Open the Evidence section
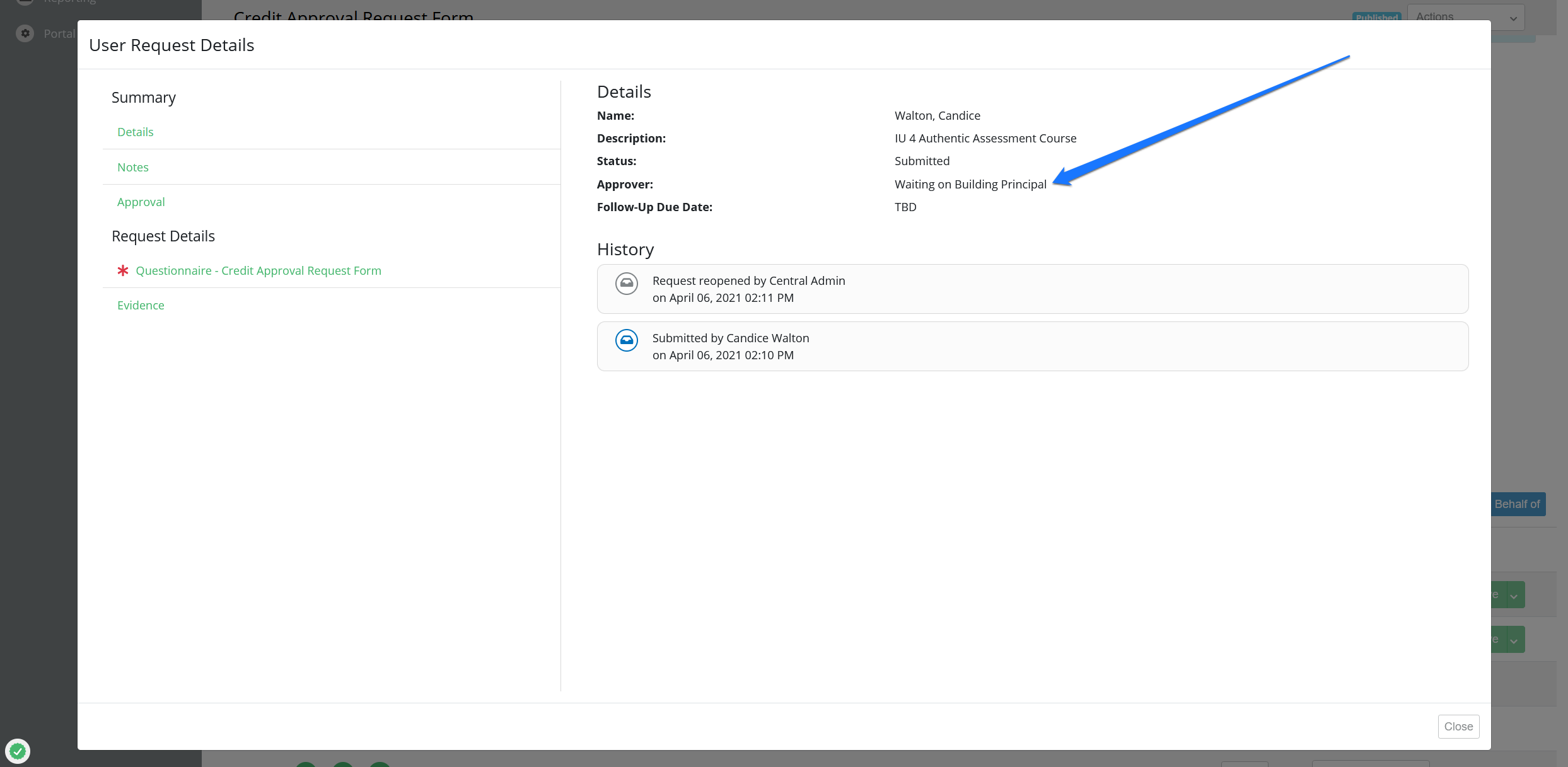Viewport: 1568px width, 767px height. (141, 305)
